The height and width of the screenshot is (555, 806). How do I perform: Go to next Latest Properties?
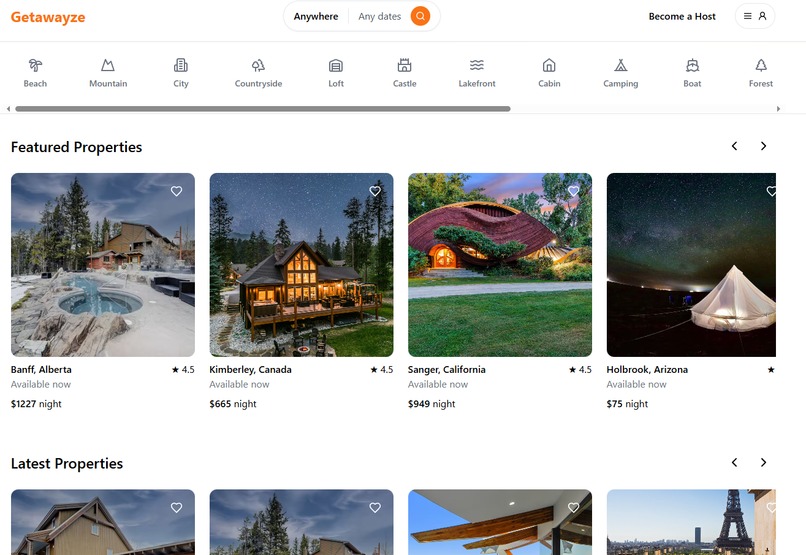coord(763,462)
